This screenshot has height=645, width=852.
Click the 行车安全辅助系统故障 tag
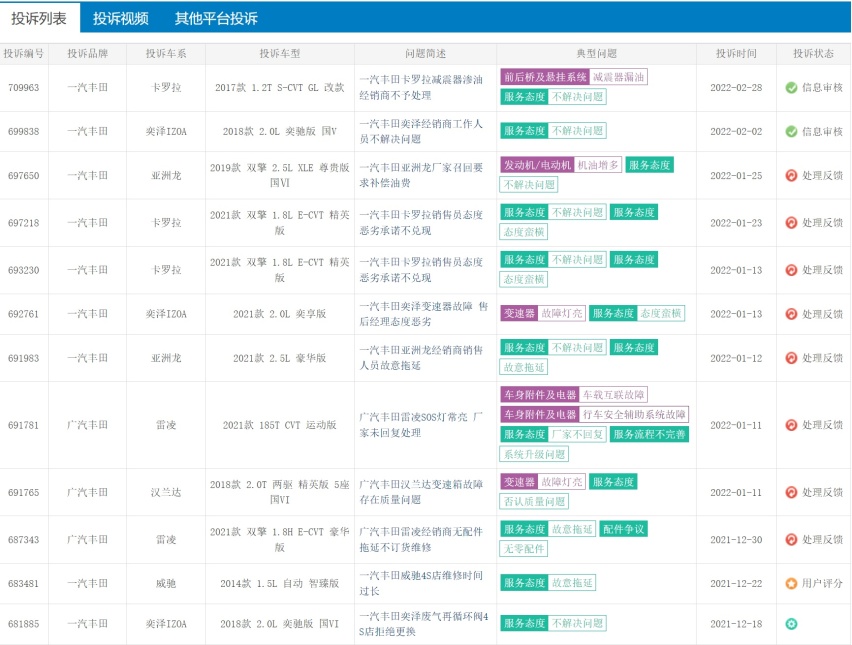[x=634, y=415]
